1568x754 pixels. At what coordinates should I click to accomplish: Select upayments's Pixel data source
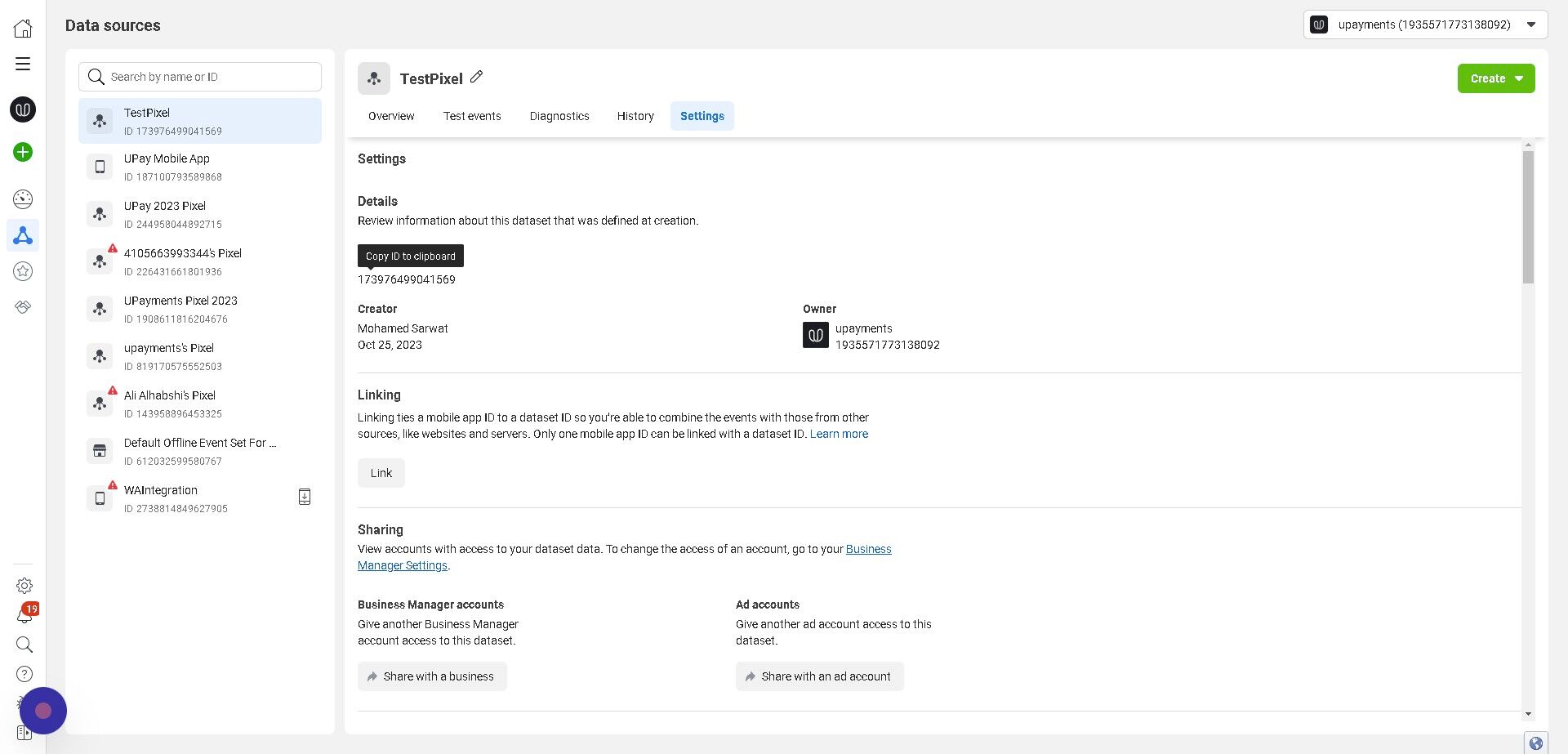tap(200, 356)
